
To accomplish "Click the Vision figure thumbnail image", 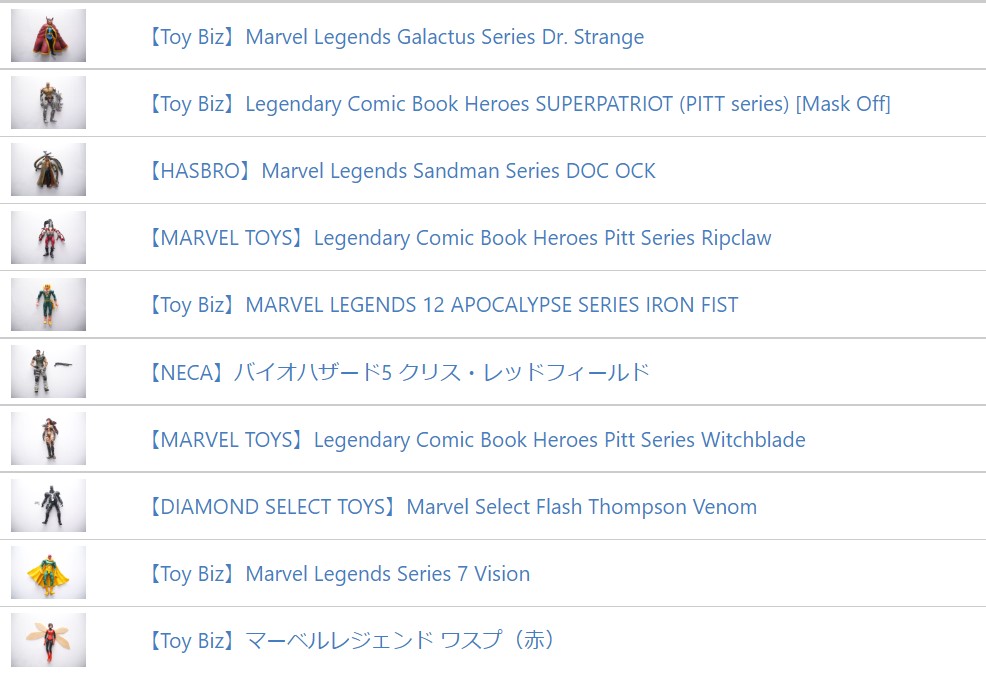I will click(x=48, y=572).
